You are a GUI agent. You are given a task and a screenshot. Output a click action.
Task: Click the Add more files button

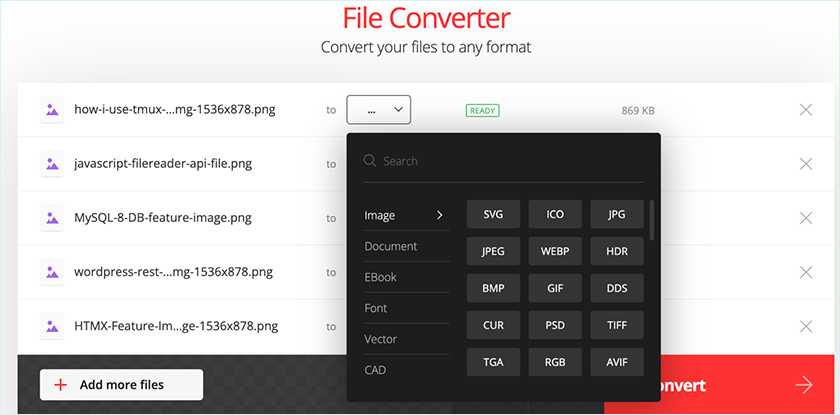(x=122, y=385)
